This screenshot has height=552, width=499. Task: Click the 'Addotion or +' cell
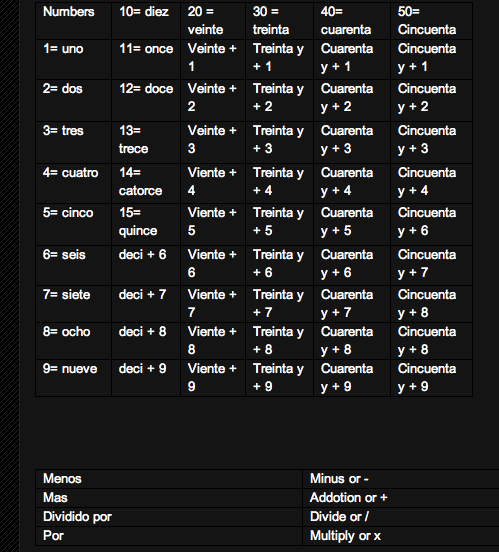[x=401, y=498]
